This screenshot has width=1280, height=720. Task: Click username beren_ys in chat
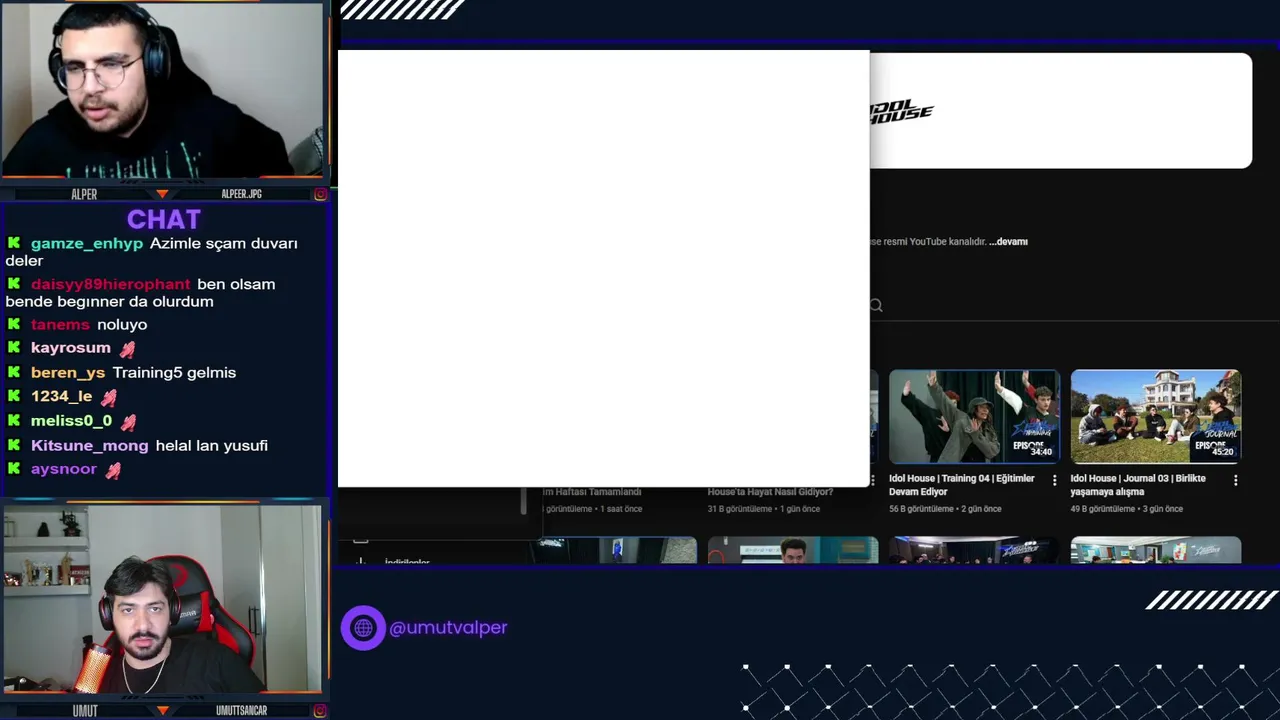pyautogui.click(x=68, y=372)
